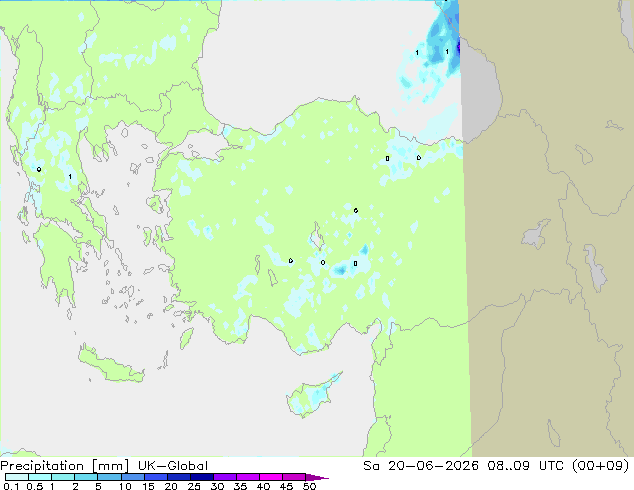
Task: Click the 5–10 mm legend color swatch
Action: [x=109, y=477]
